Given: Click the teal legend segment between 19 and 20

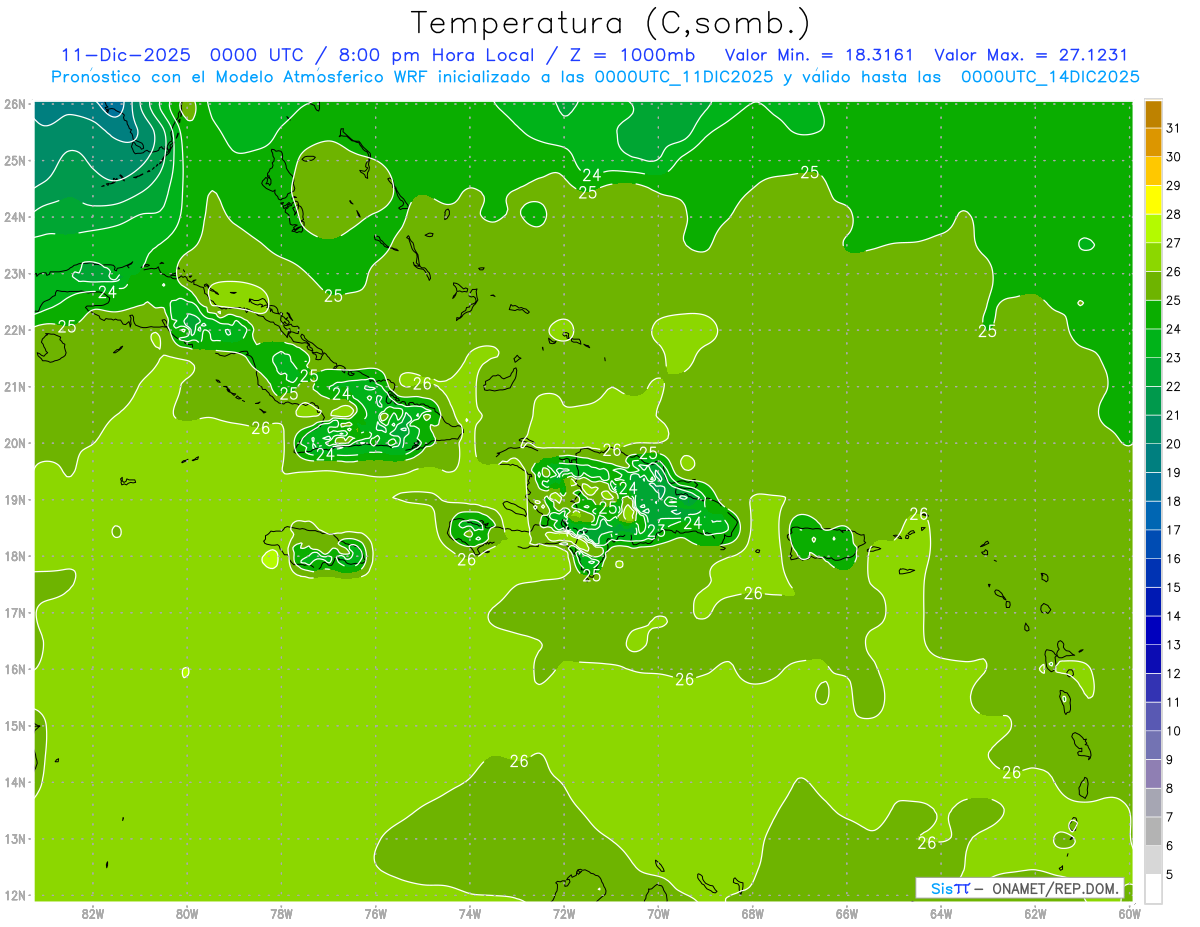Looking at the screenshot, I should click(1153, 458).
